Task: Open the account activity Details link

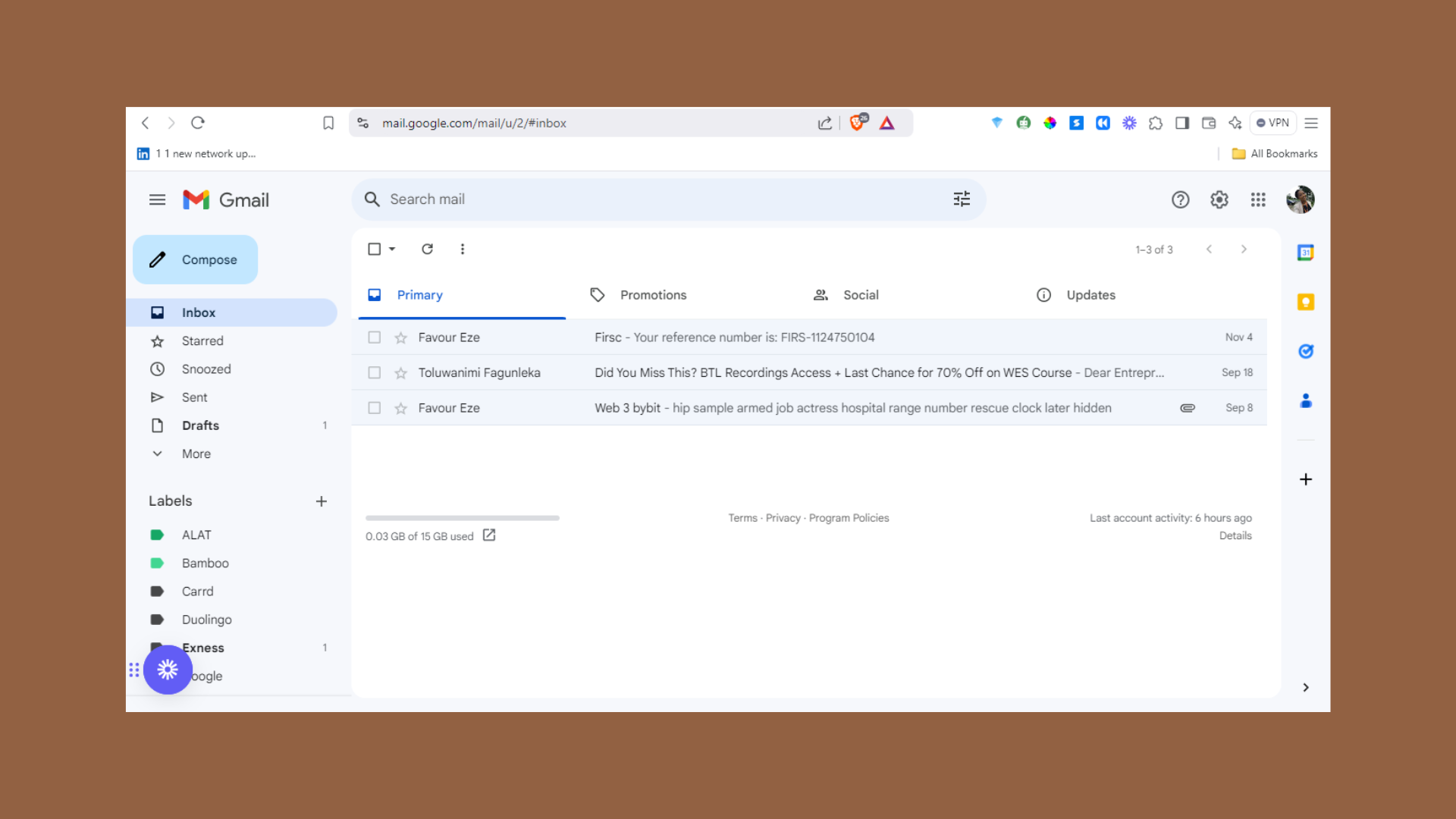Action: click(x=1235, y=535)
